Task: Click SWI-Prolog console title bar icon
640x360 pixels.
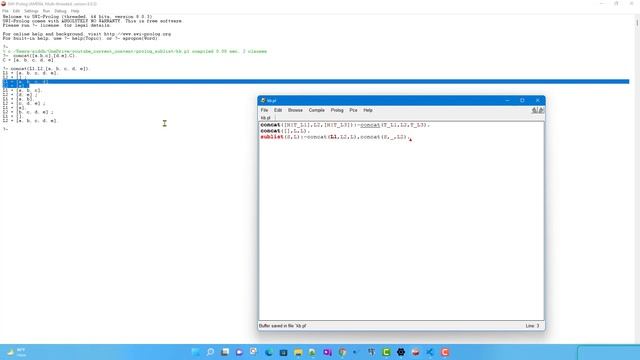Action: (4, 4)
